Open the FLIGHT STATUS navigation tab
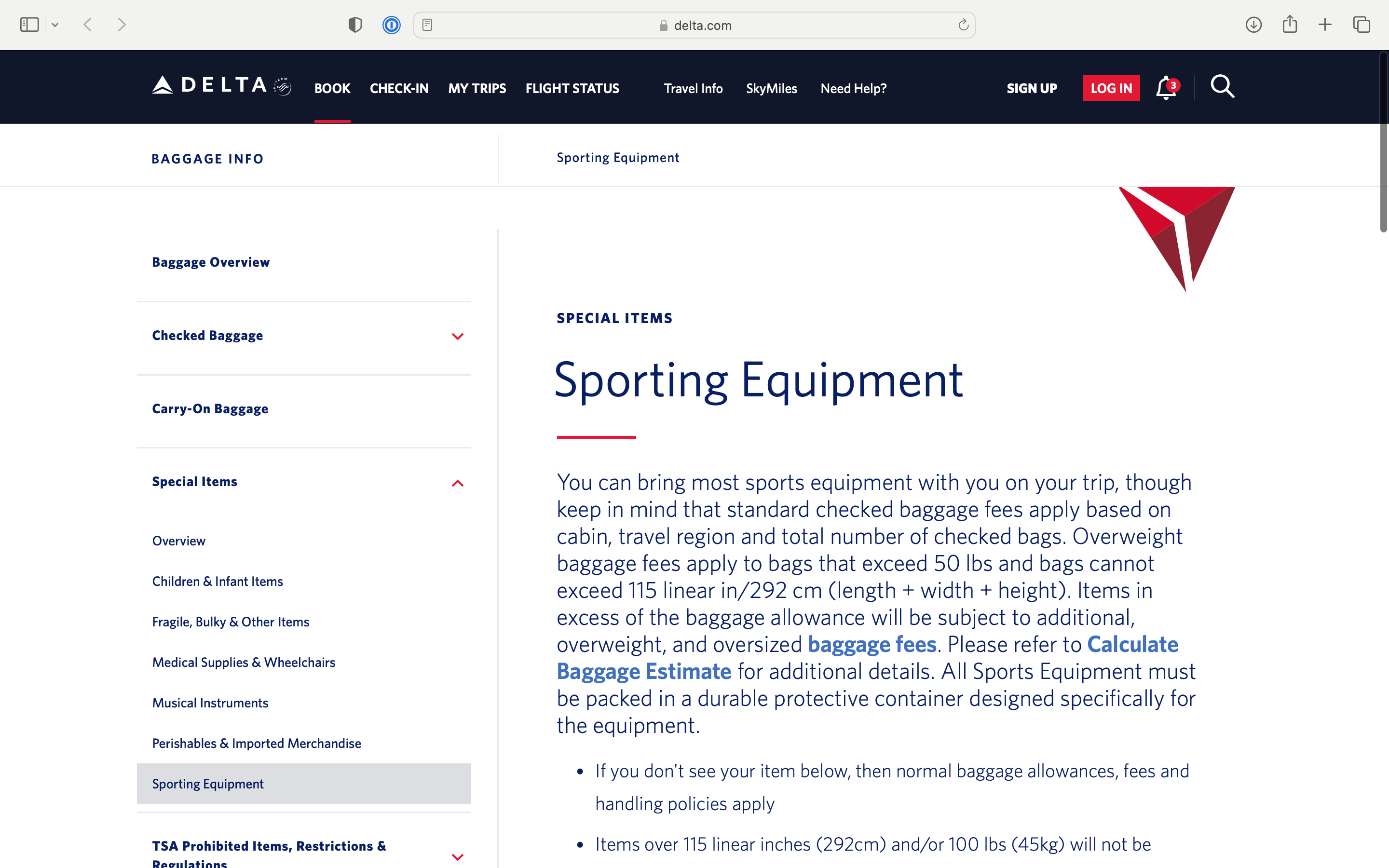The width and height of the screenshot is (1389, 868). coord(572,88)
